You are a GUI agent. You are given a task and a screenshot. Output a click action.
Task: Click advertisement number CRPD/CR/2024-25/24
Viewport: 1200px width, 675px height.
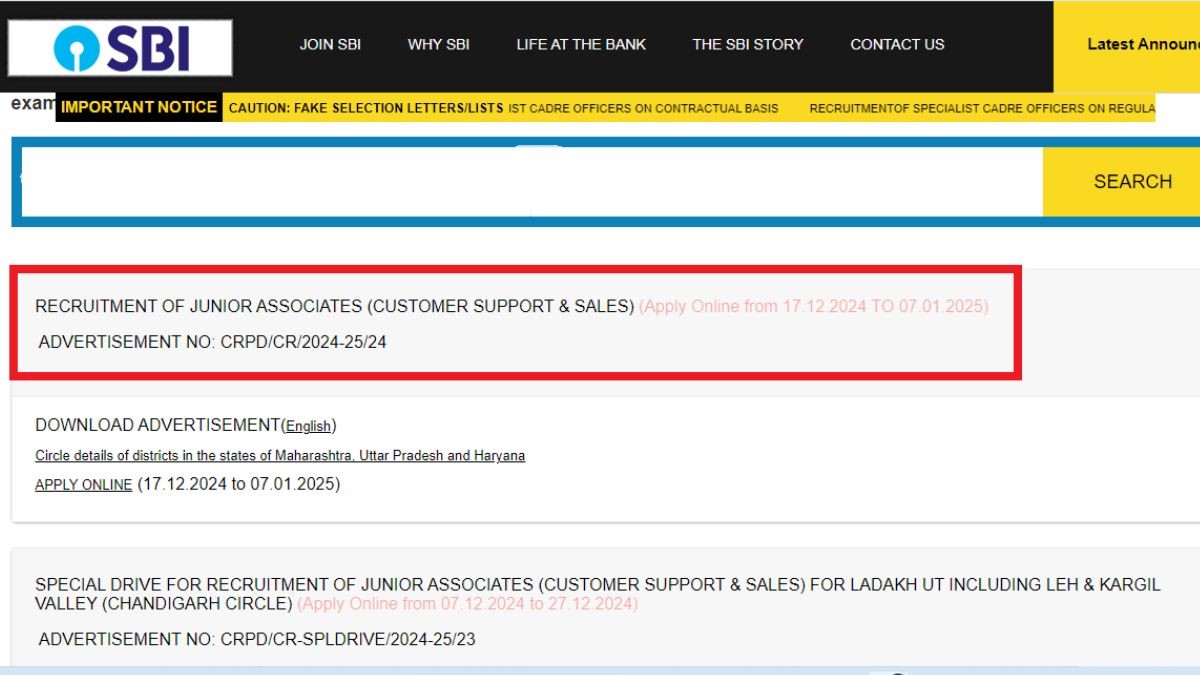[212, 342]
